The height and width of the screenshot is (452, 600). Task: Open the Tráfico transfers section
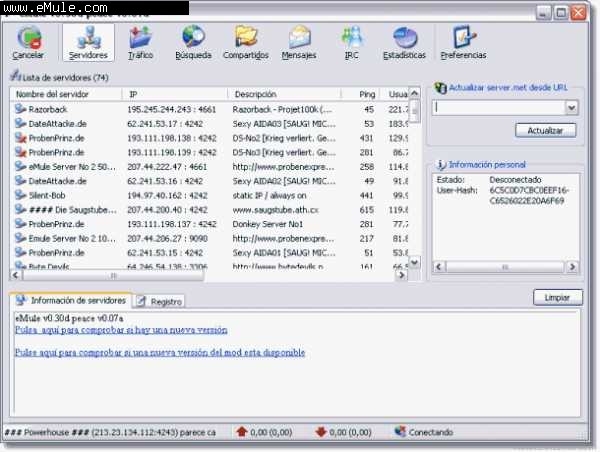pos(140,42)
